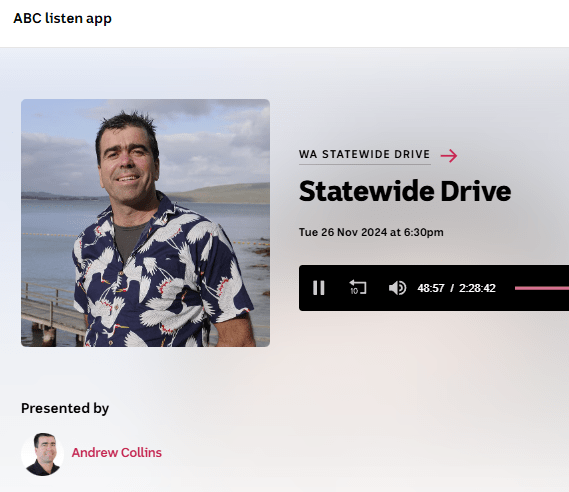Screen dimensions: 569x492
Task: Click the presenter's face in the large photo
Action: tap(127, 164)
